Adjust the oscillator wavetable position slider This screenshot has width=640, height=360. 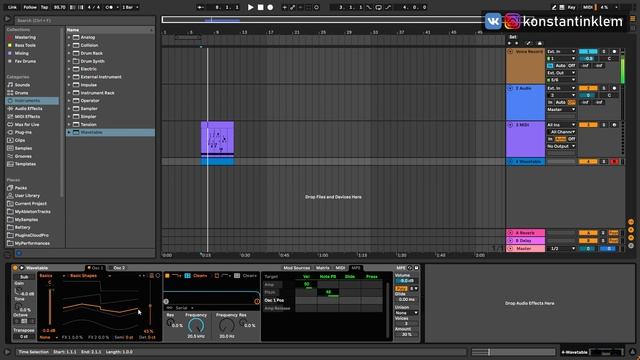coord(151,307)
